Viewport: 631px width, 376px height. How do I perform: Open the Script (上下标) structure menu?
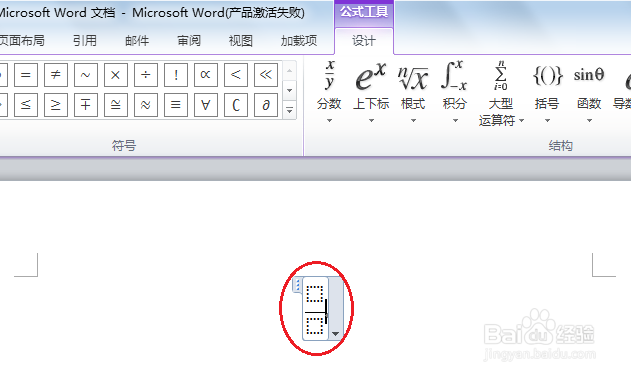371,92
